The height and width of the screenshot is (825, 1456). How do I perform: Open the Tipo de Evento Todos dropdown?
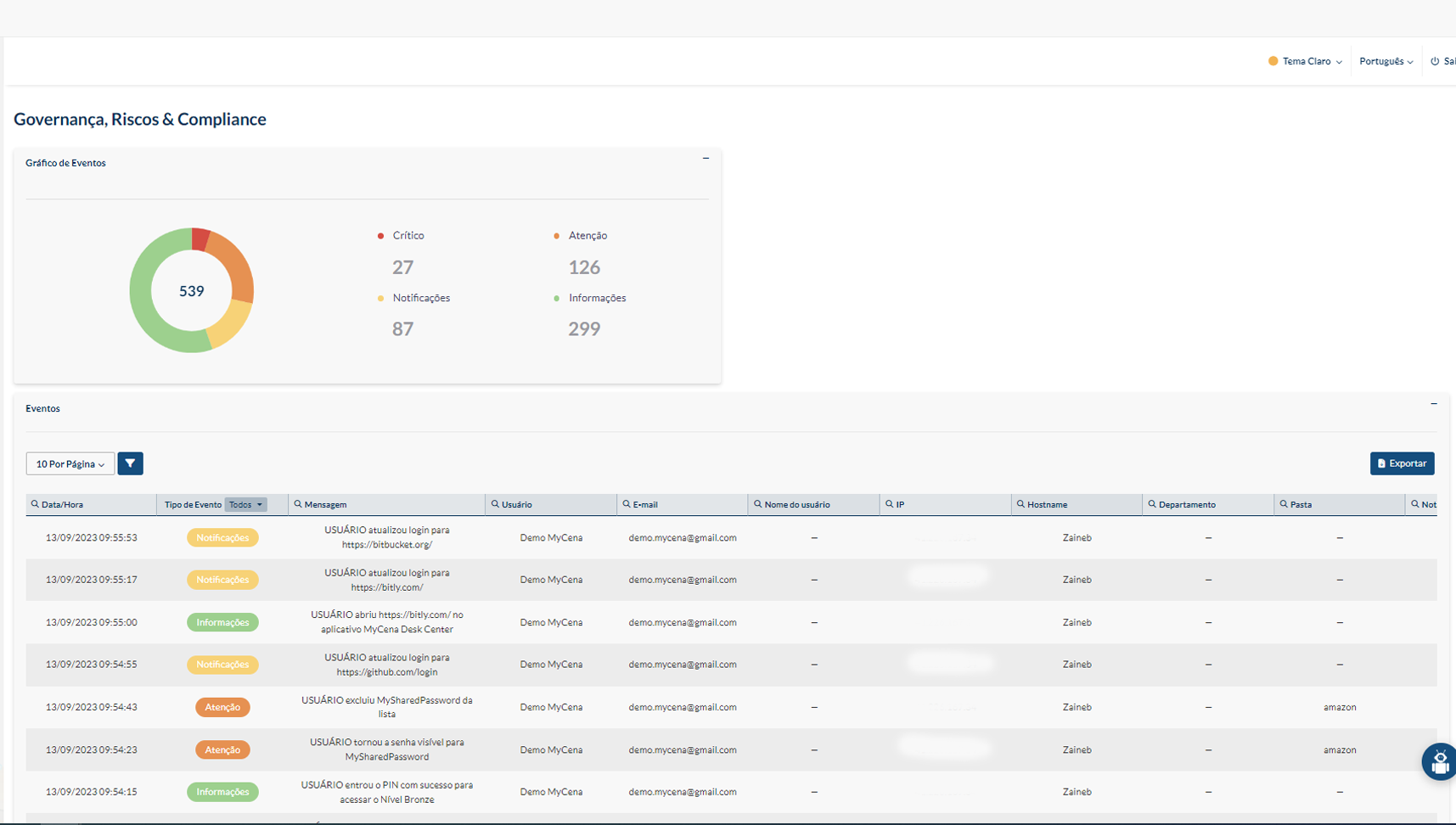tap(245, 504)
